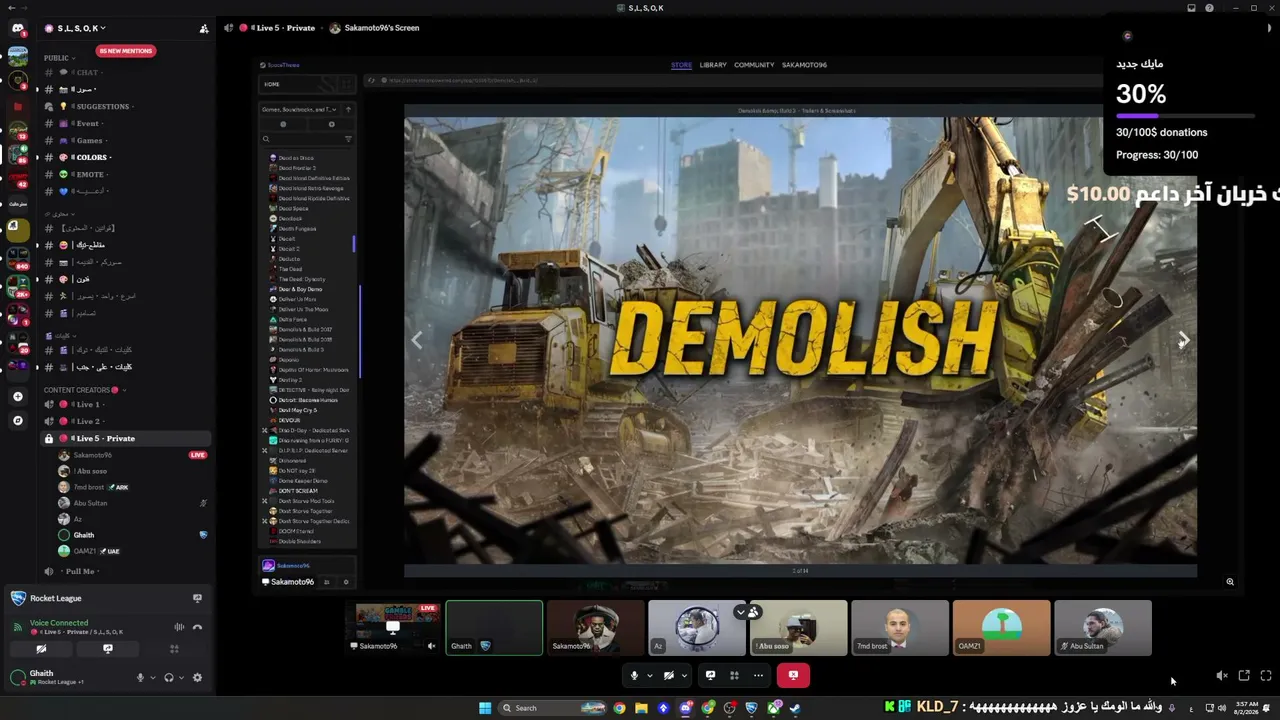The height and width of the screenshot is (720, 1280).
Task: Open microphone options arrow in the call bar
Action: 650,675
